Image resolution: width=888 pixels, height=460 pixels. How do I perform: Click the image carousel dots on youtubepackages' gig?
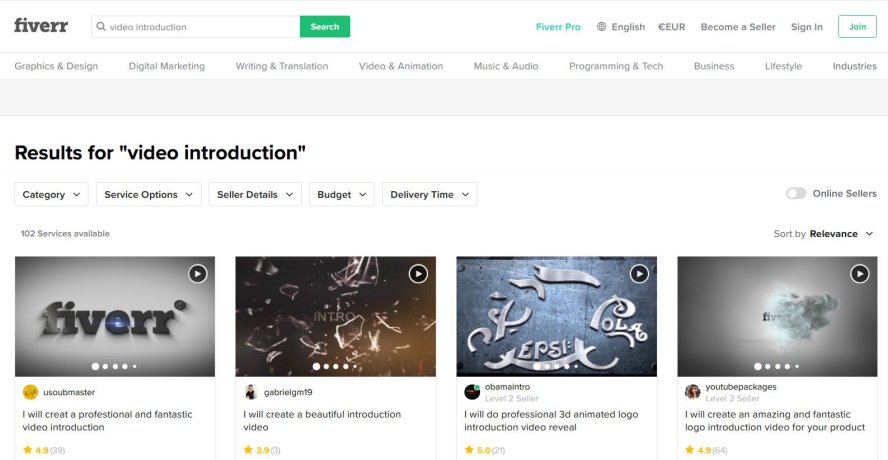(x=776, y=367)
